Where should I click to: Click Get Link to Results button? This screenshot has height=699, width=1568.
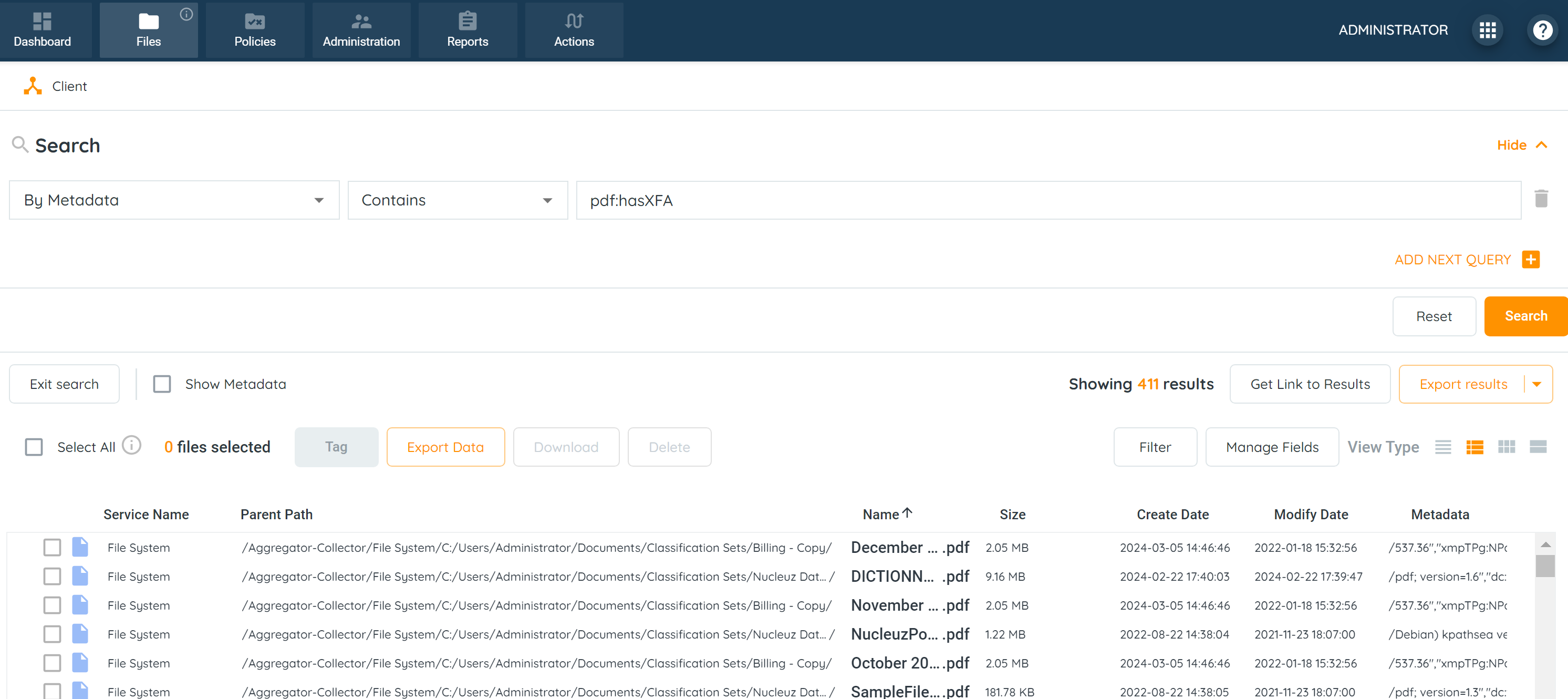1310,384
